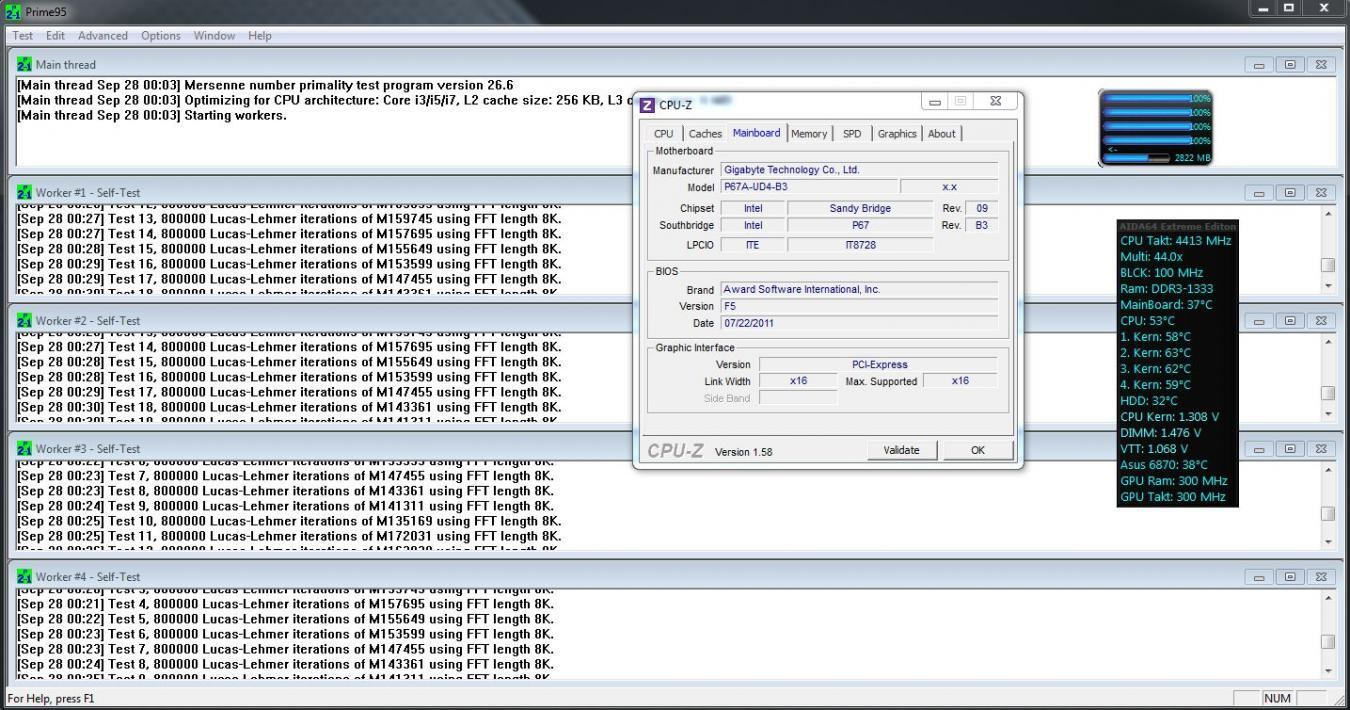Open the SPD tab in CPU-Z
1350x710 pixels.
(852, 134)
